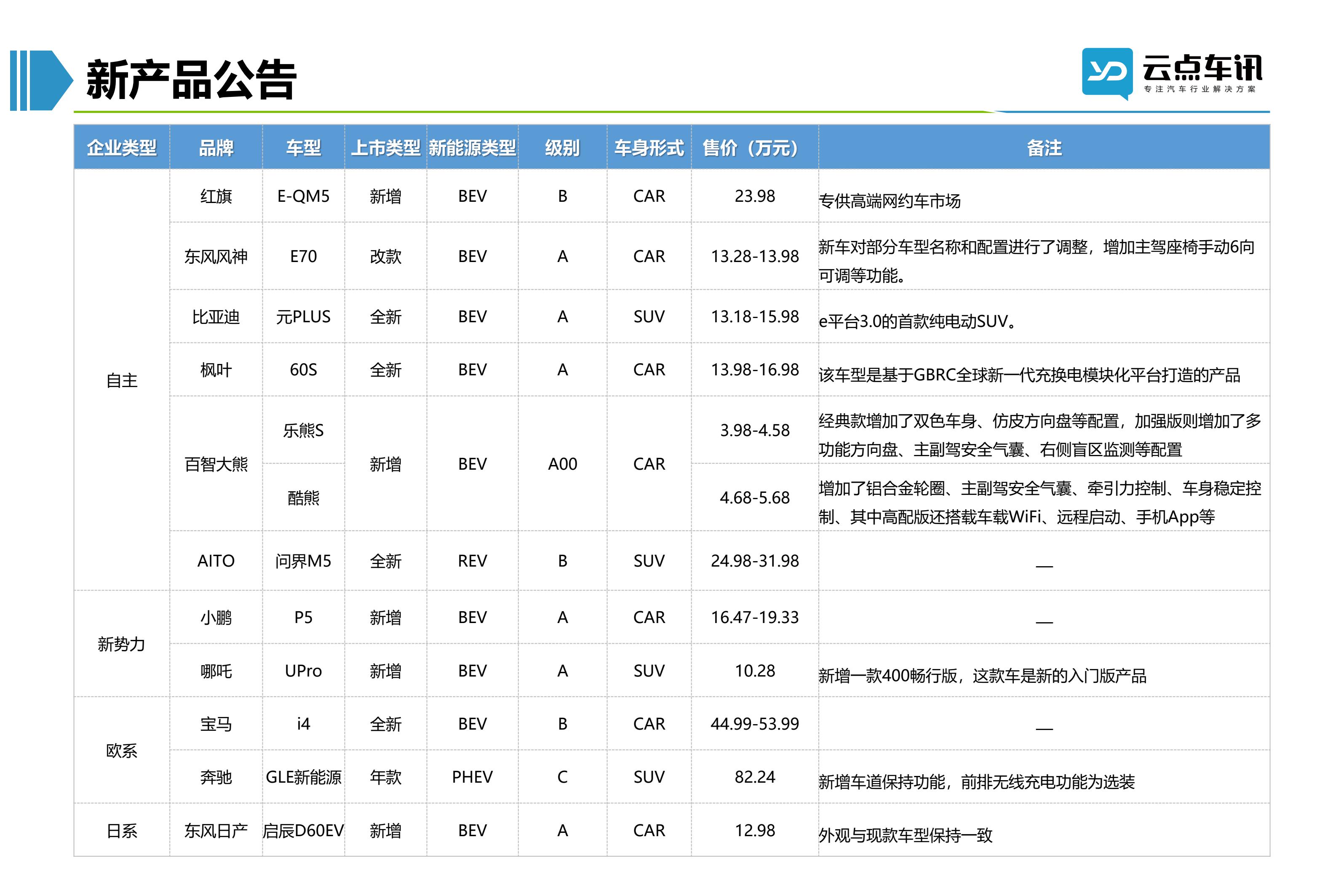Viewport: 1344px width, 896px height.
Task: Select the 企业类型 column header
Action: point(122,148)
